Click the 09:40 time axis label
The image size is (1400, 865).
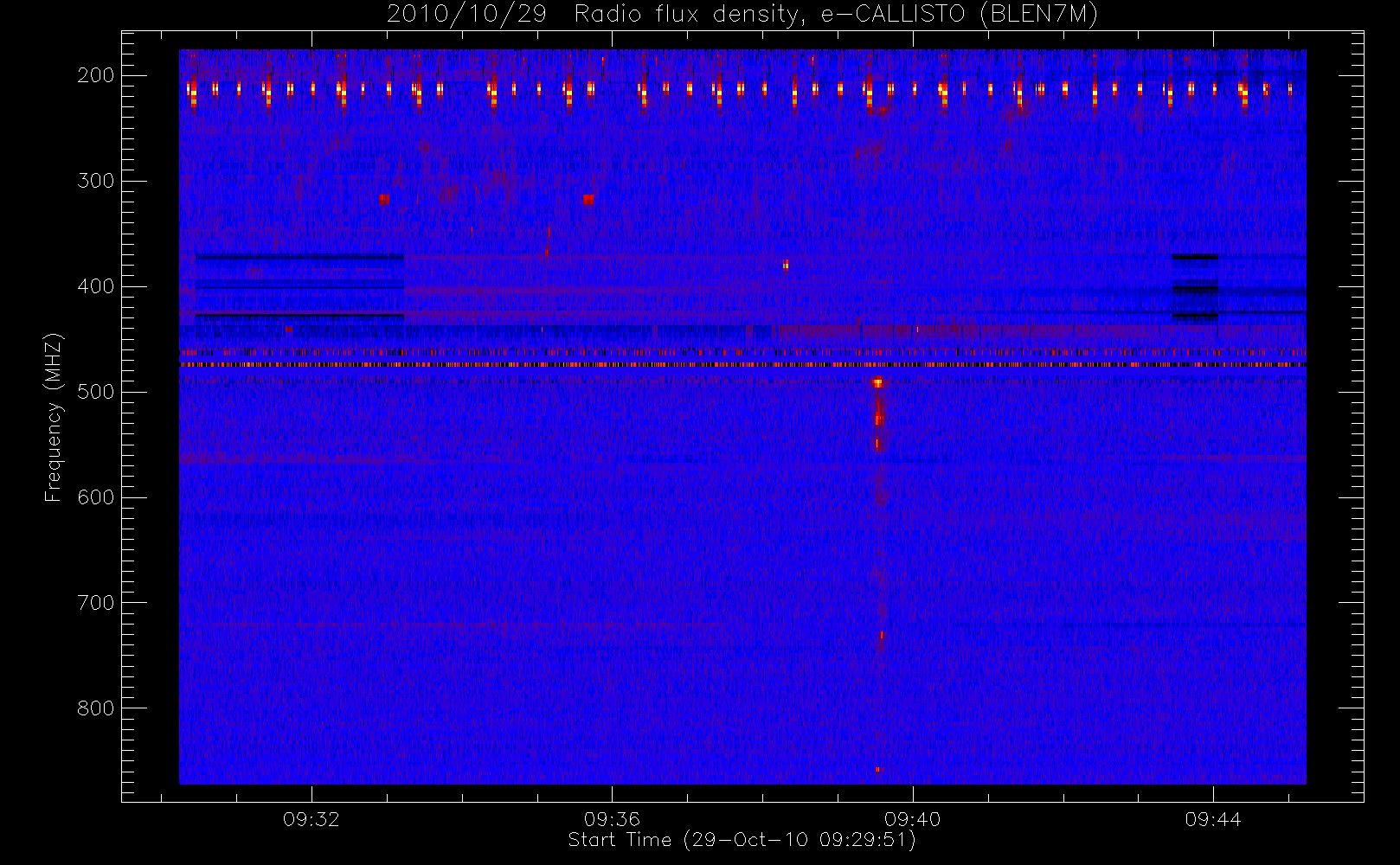[x=912, y=819]
